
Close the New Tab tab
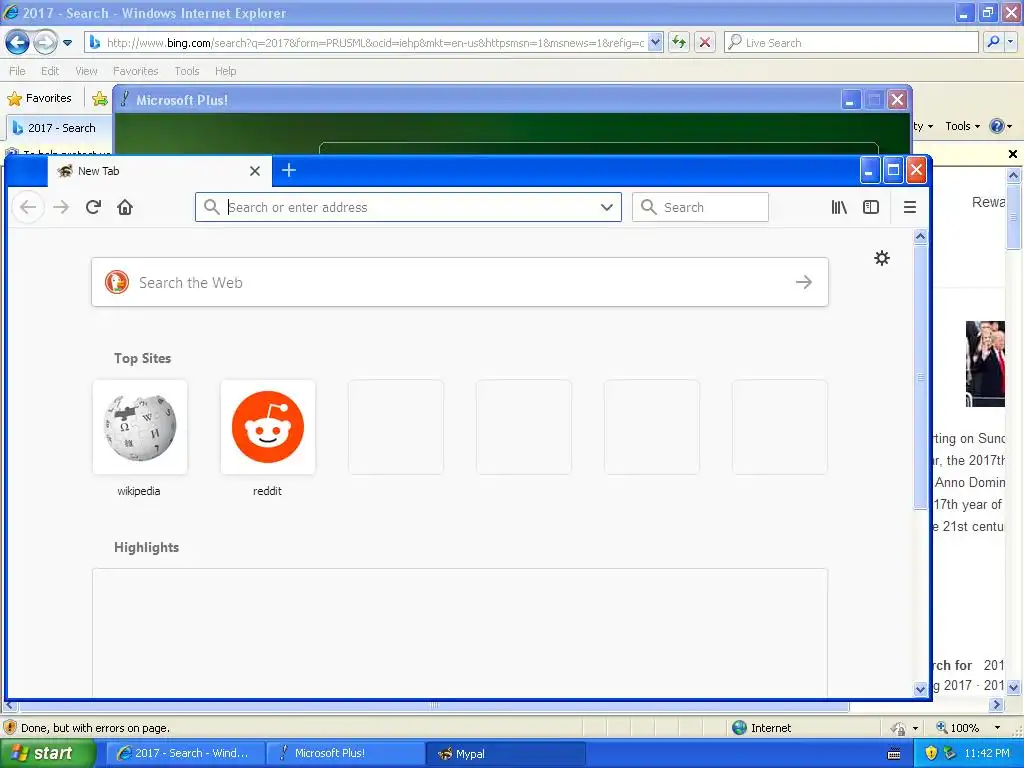tap(255, 171)
